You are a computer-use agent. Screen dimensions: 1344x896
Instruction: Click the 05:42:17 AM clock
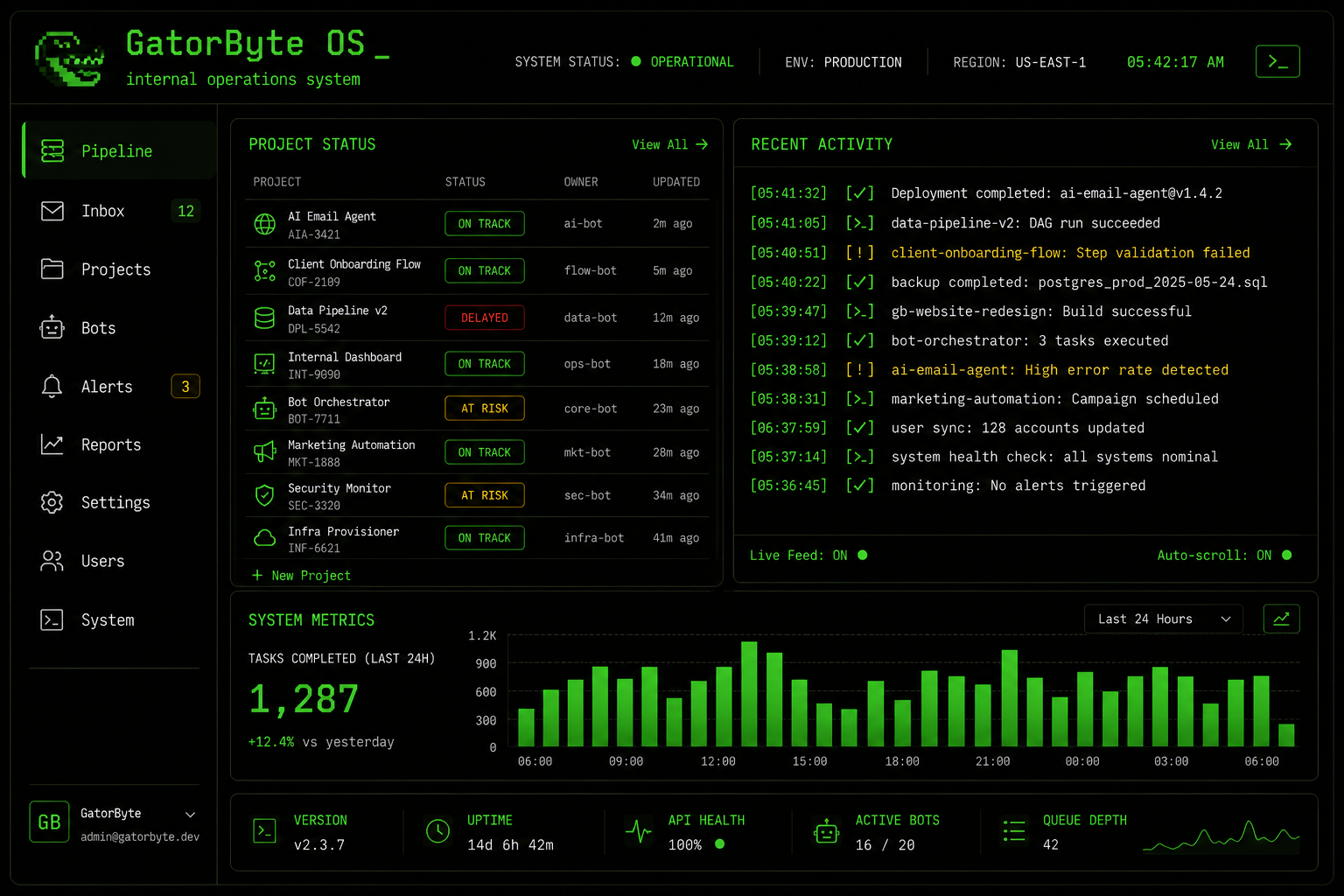click(x=1175, y=62)
